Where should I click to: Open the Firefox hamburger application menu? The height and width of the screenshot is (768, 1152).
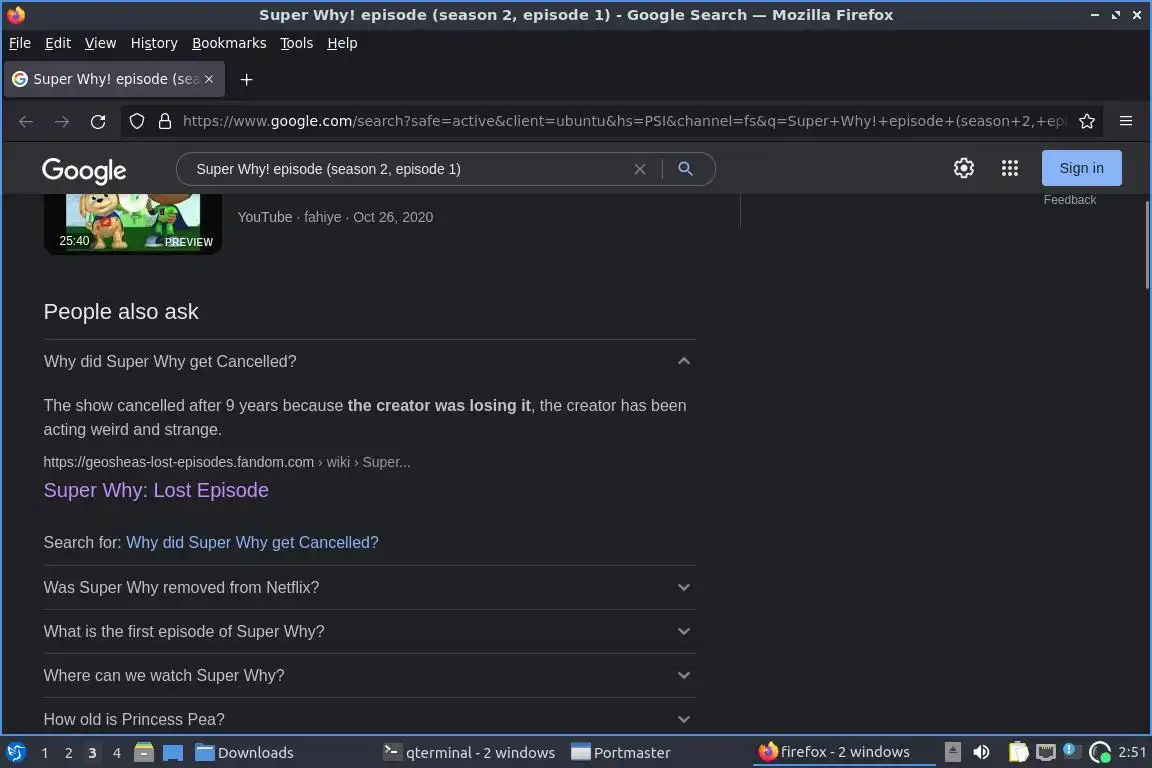point(1126,121)
